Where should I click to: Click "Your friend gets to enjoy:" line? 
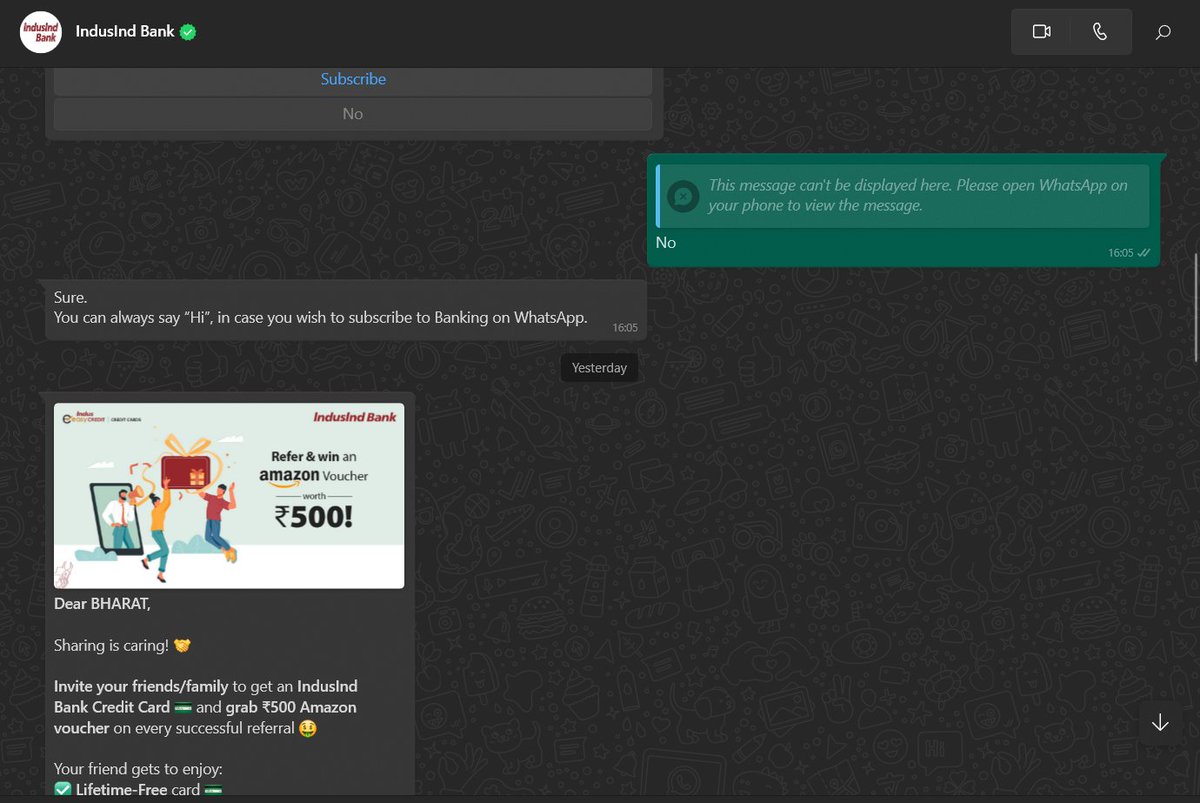[x=138, y=769]
